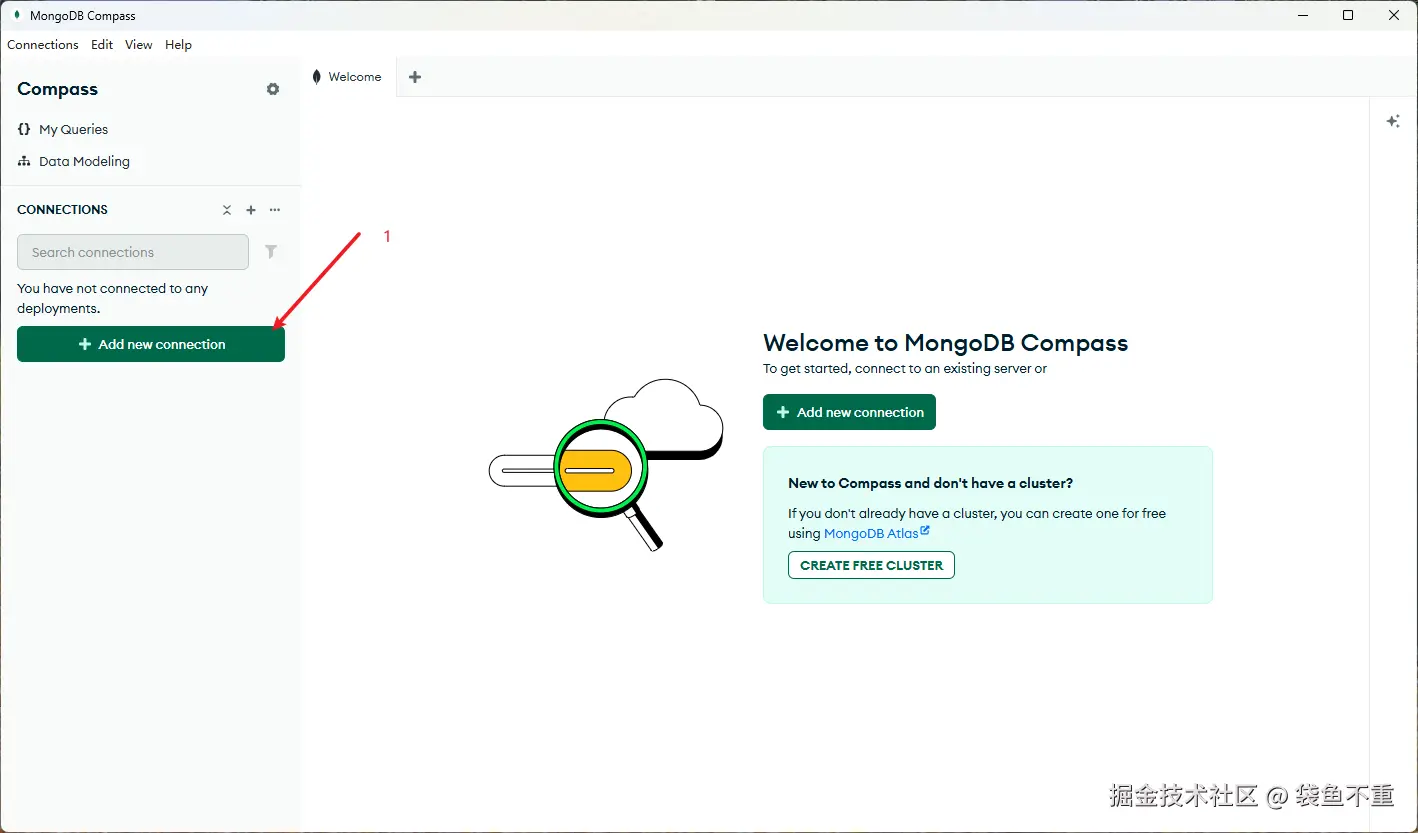The height and width of the screenshot is (833, 1418).
Task: Open the Edit menu
Action: pyautogui.click(x=102, y=45)
